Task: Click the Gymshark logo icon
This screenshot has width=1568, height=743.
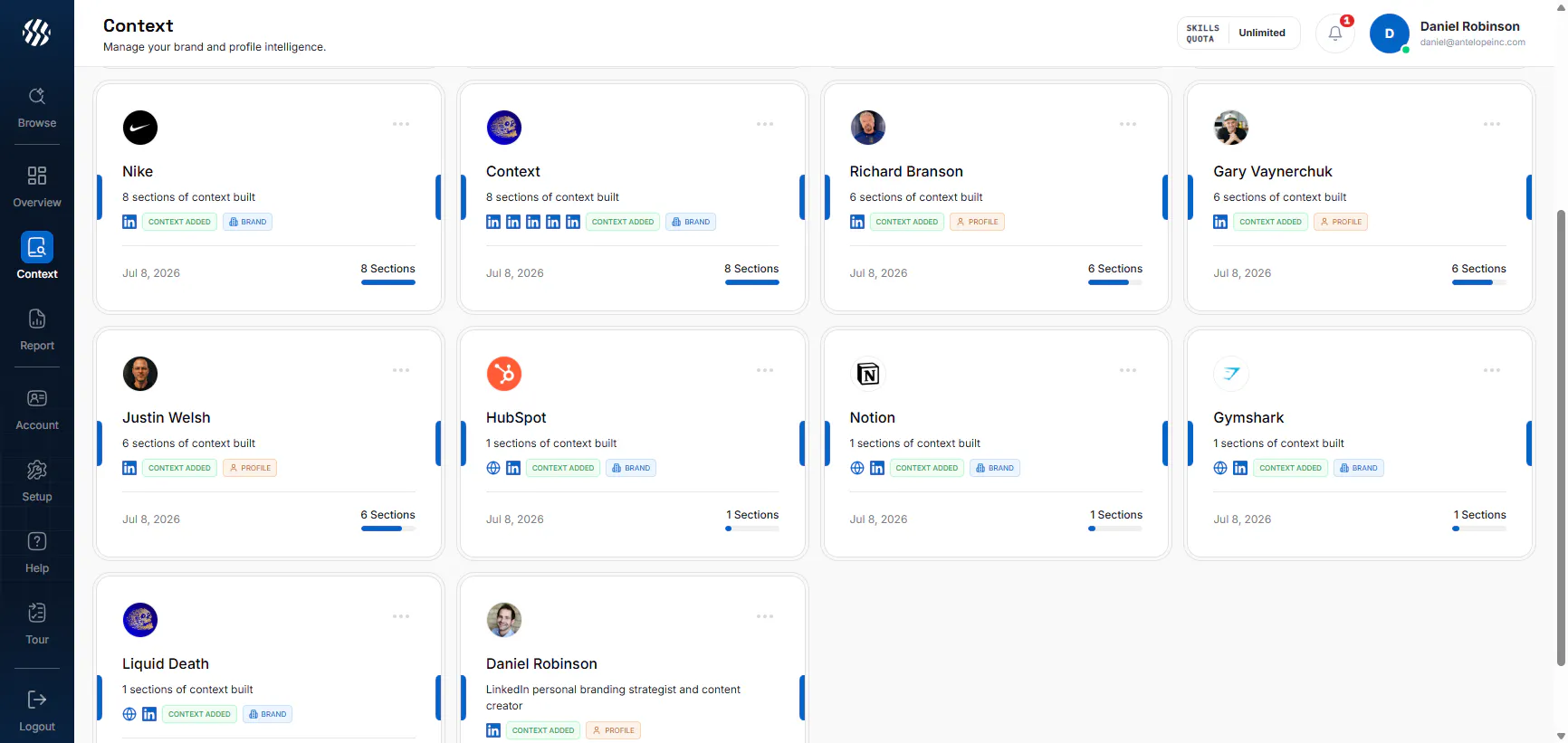Action: click(1231, 374)
